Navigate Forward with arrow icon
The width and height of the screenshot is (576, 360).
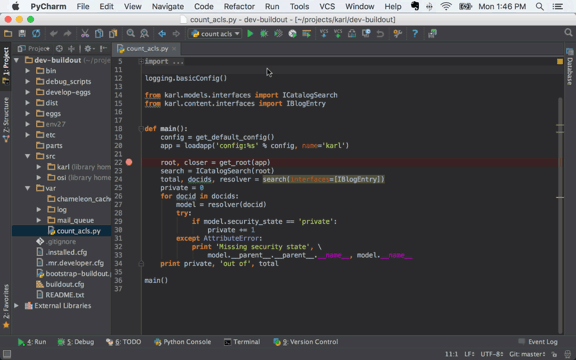tap(176, 34)
